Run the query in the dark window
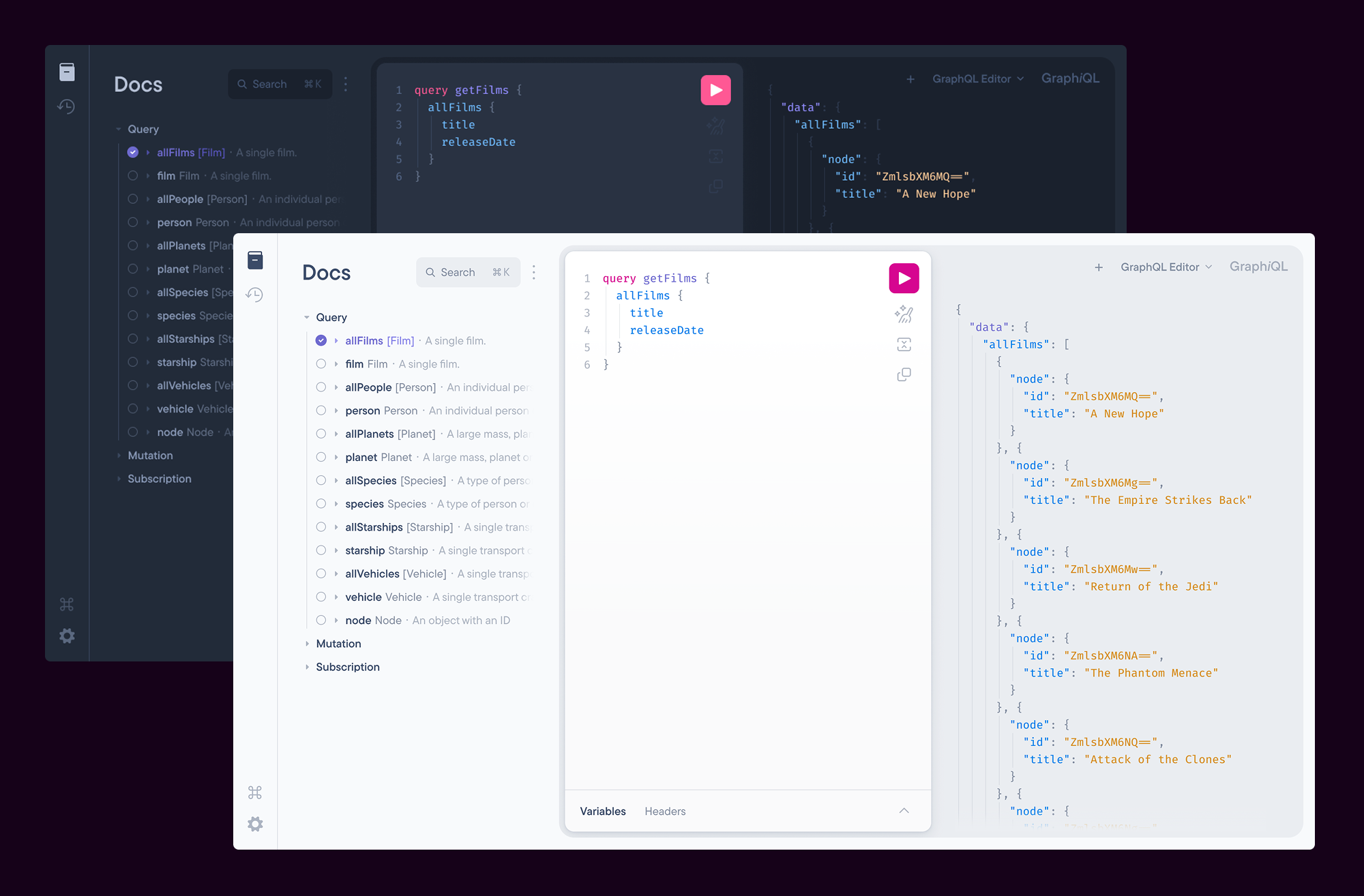 pos(715,90)
